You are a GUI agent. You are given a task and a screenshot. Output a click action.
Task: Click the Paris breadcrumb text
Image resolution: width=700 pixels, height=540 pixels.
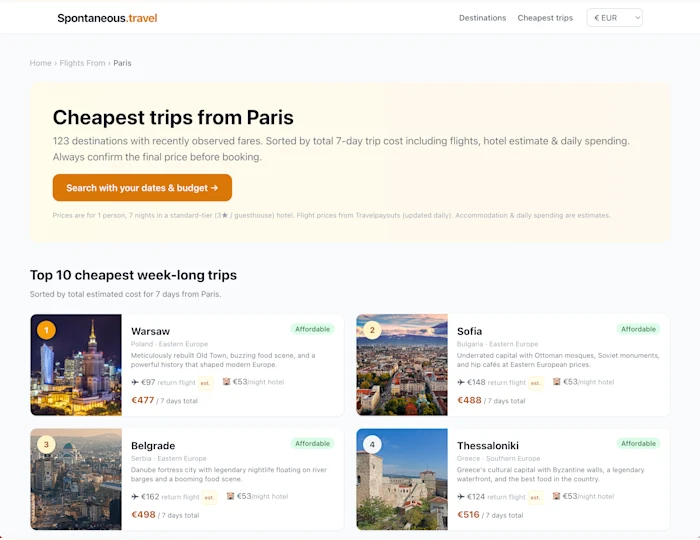click(122, 63)
